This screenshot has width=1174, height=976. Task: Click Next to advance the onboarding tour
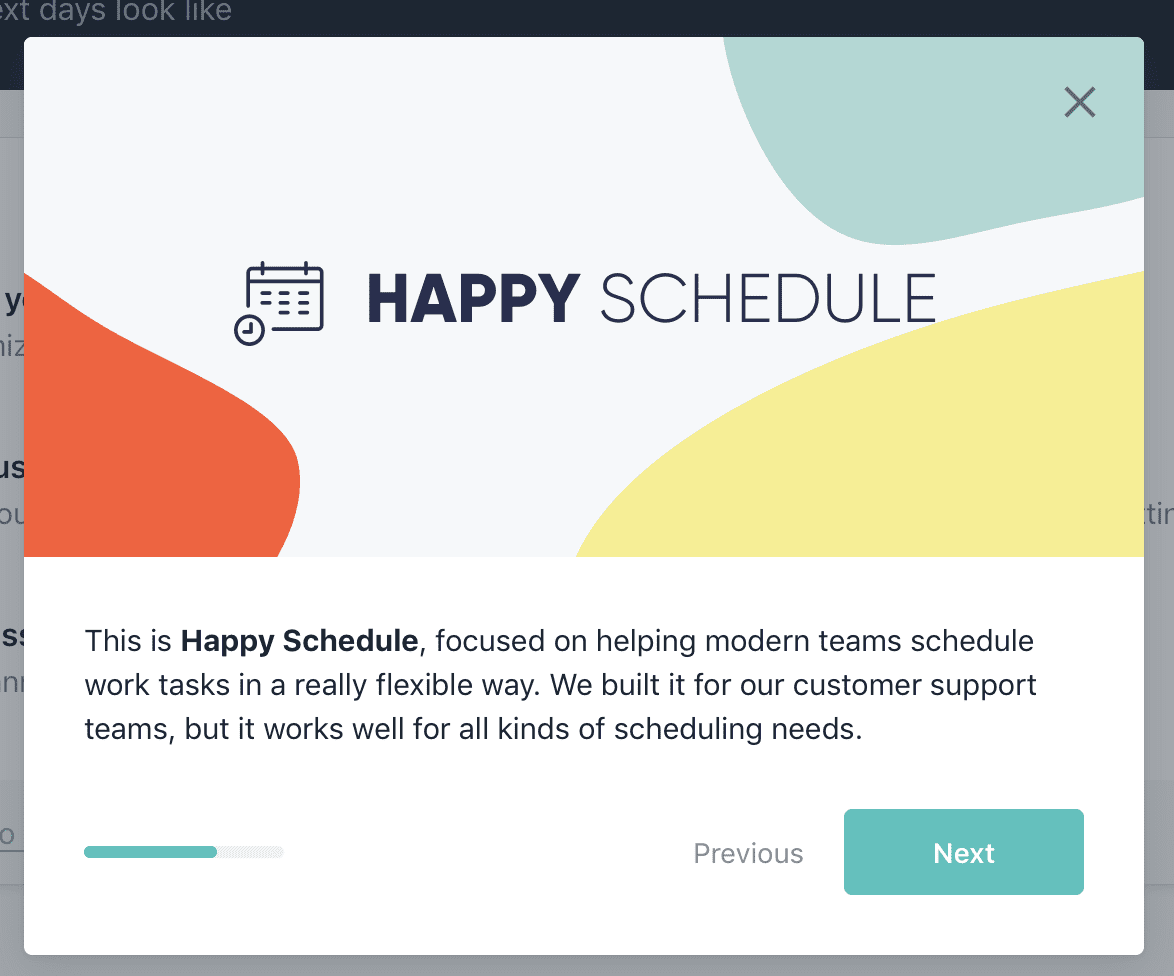(x=963, y=852)
